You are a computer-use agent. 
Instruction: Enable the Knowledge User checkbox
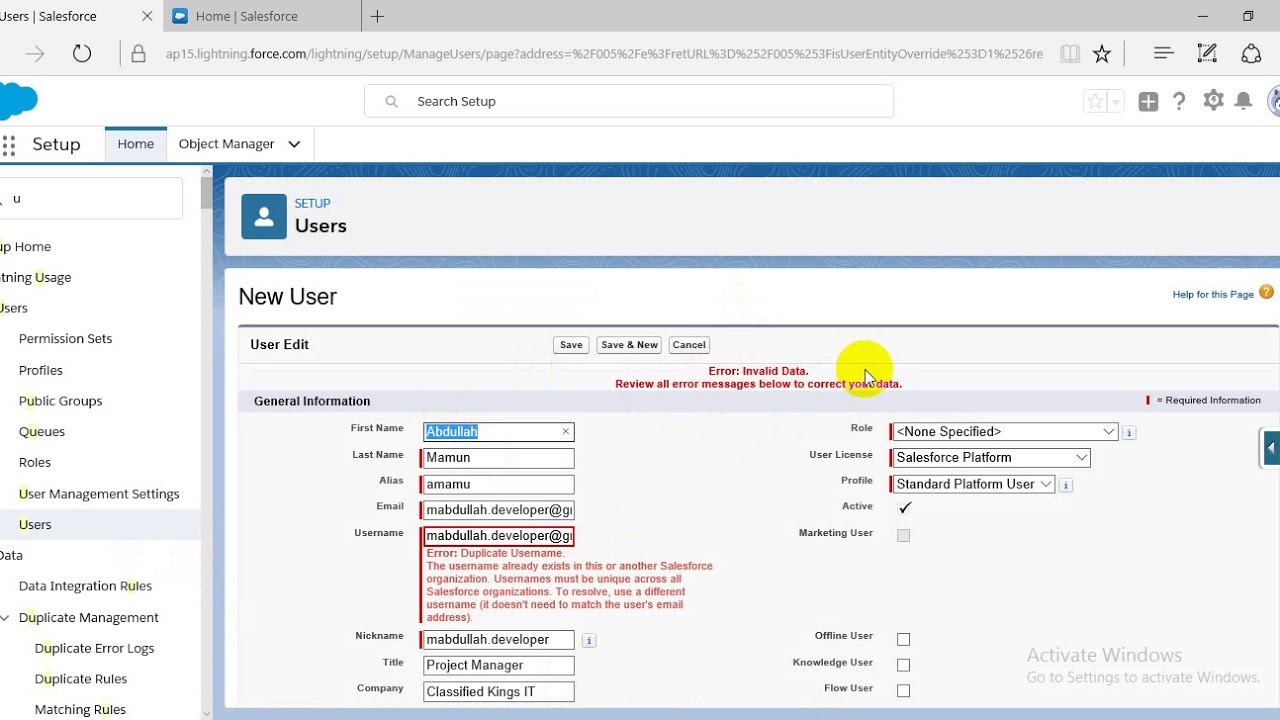[x=904, y=665]
